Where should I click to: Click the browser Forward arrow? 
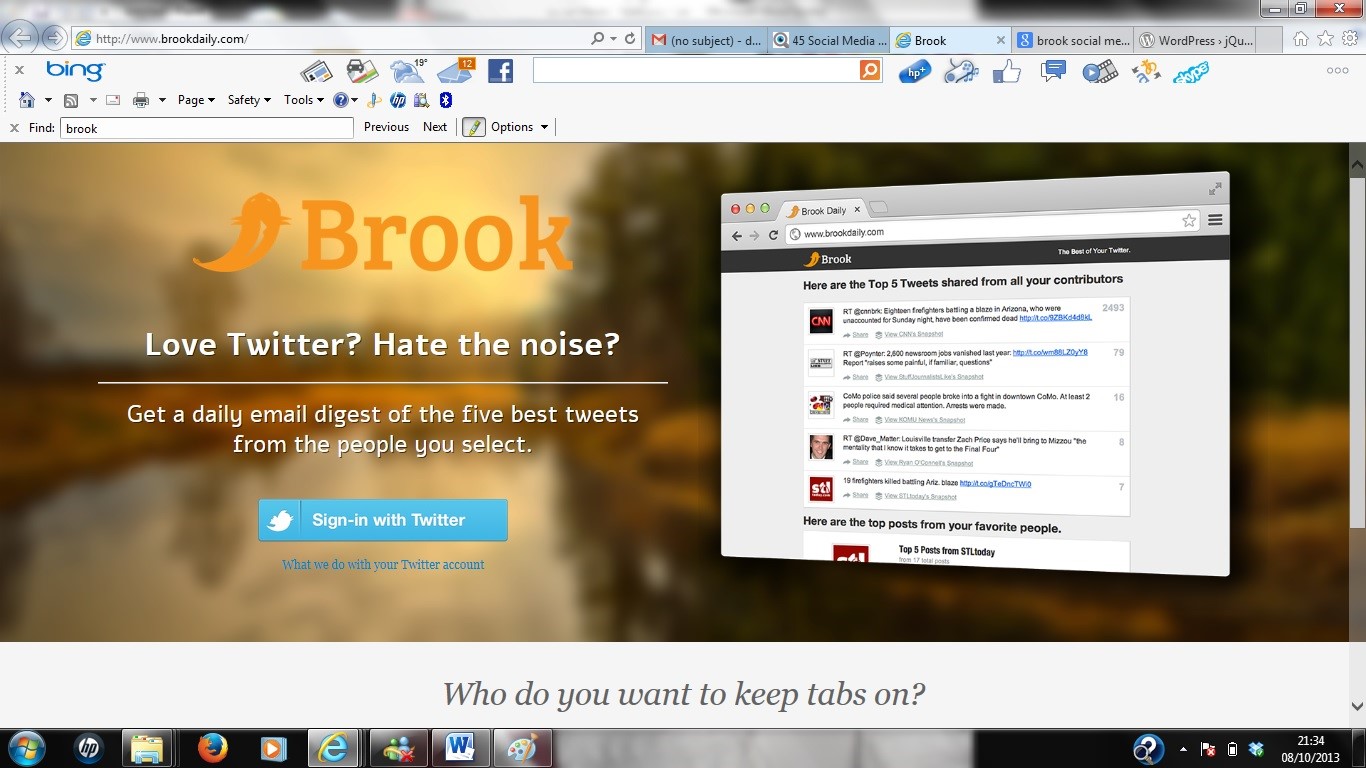pos(54,39)
